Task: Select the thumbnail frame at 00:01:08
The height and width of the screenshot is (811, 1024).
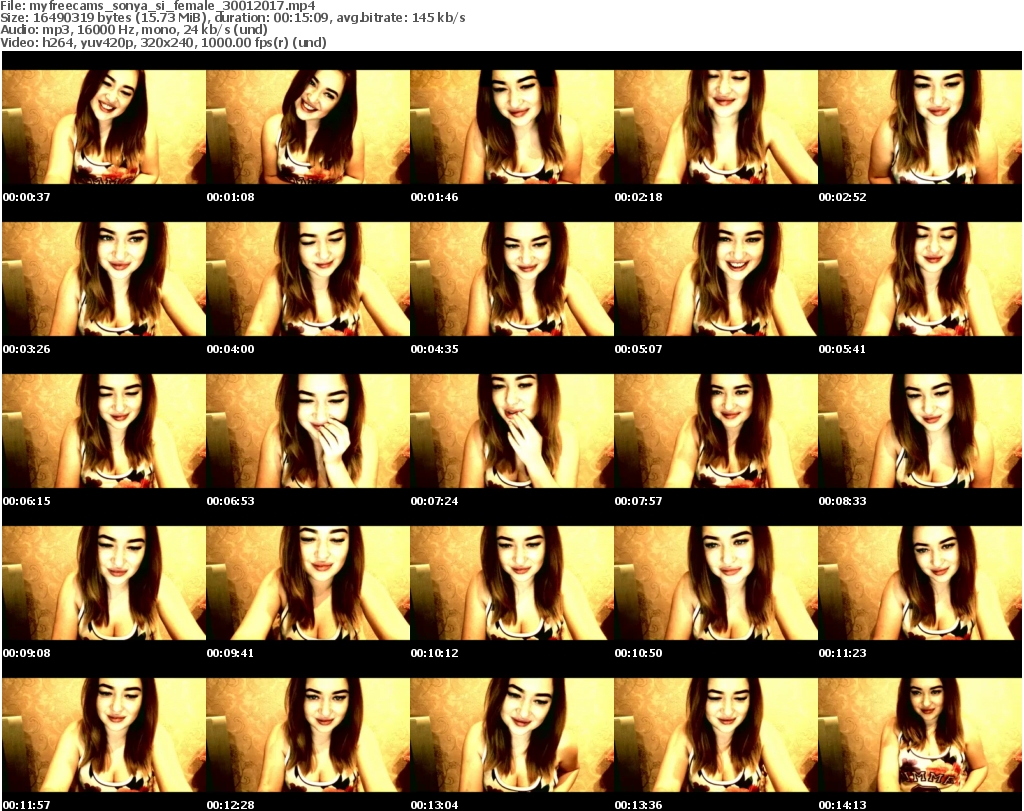Action: click(308, 127)
